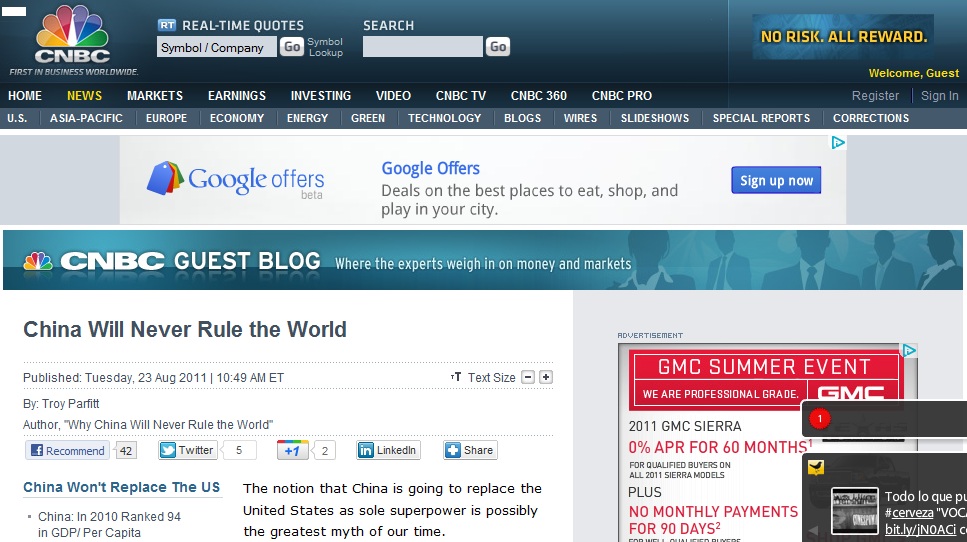
Task: Open the NEWS menu item
Action: click(84, 96)
